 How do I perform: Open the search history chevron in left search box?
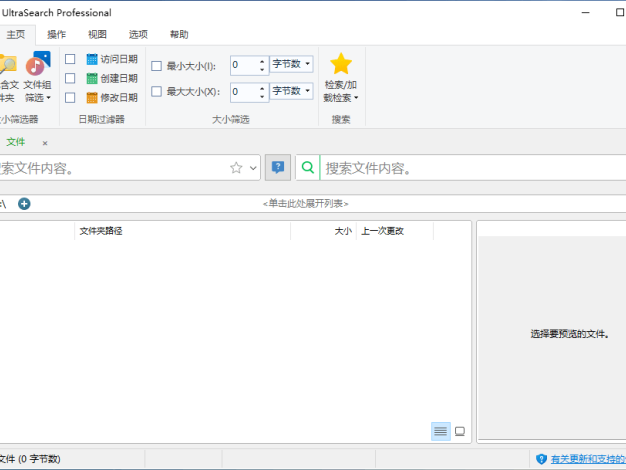pyautogui.click(x=253, y=168)
